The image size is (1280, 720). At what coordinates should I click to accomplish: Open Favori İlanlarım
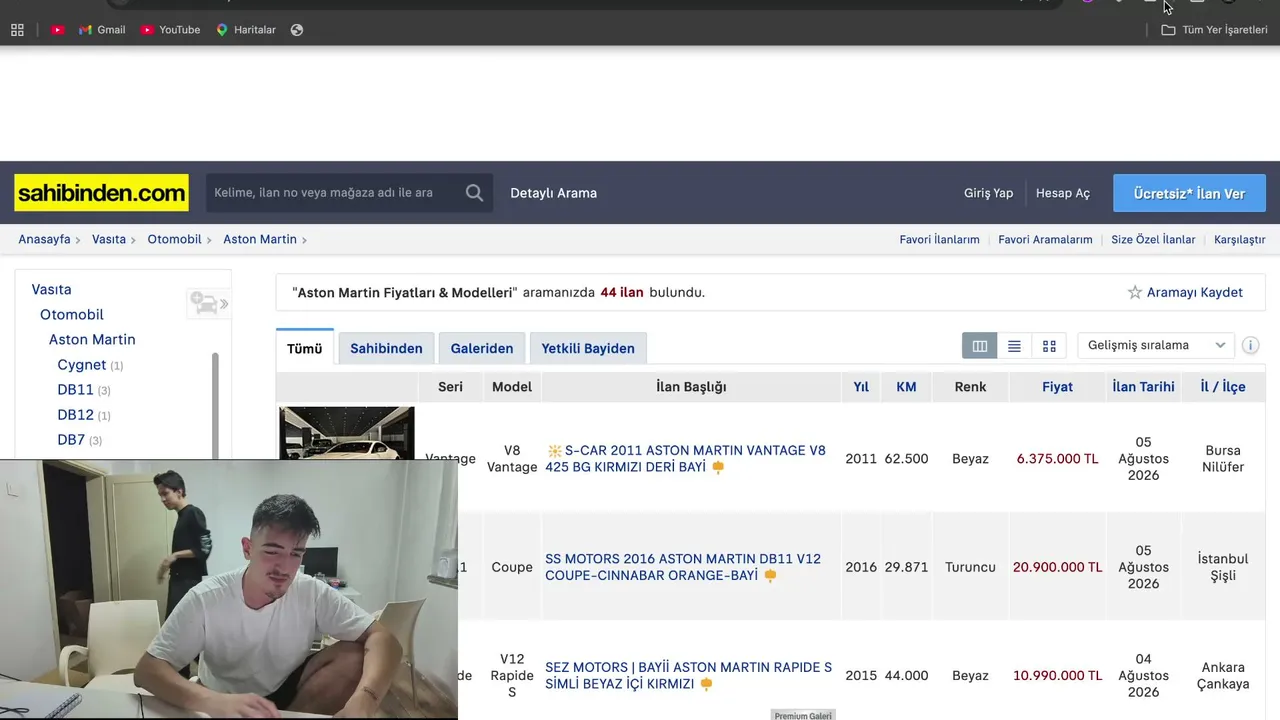[x=939, y=240]
